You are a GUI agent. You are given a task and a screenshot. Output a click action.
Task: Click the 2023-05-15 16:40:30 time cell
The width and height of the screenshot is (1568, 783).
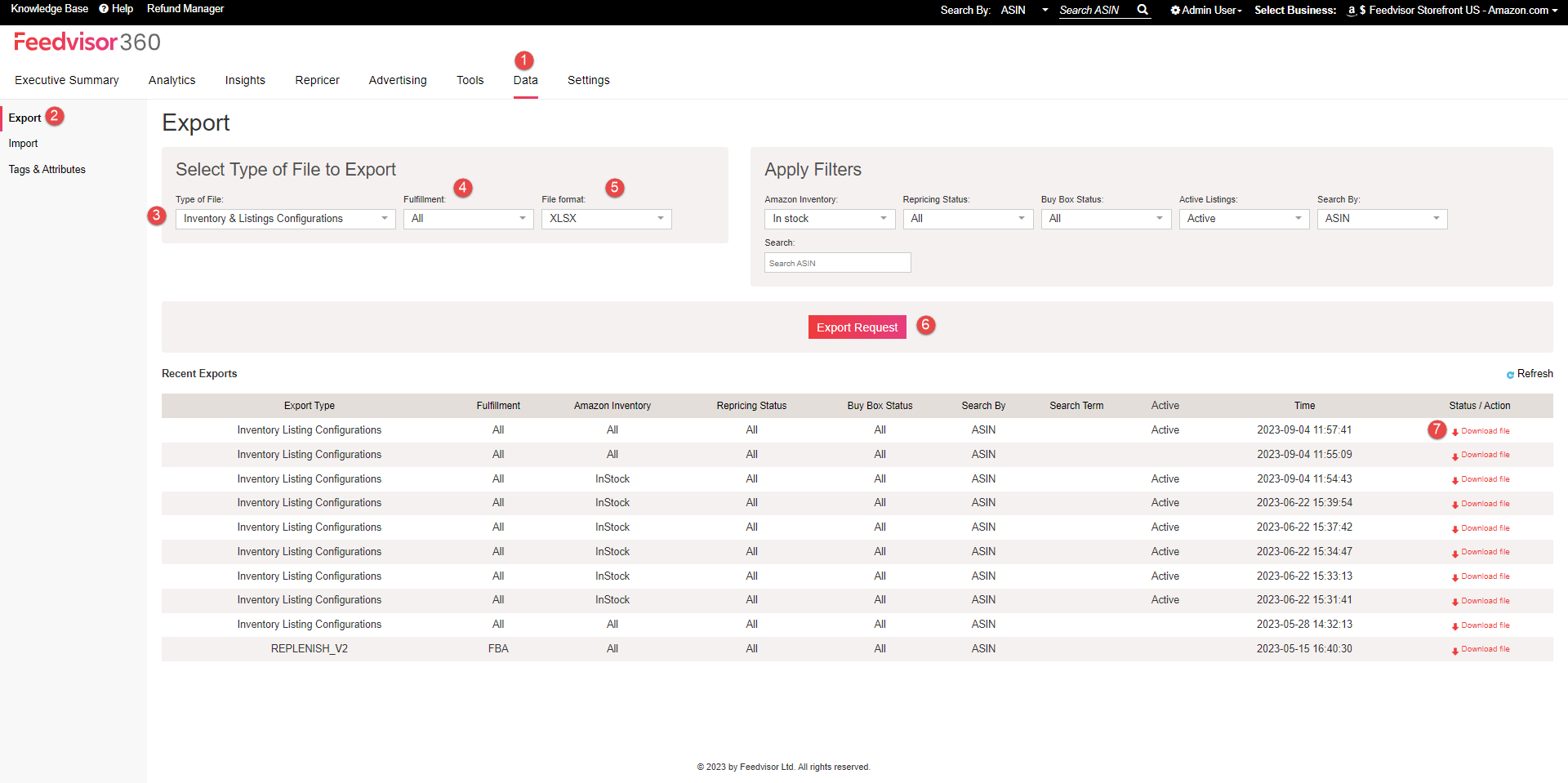coord(1305,649)
